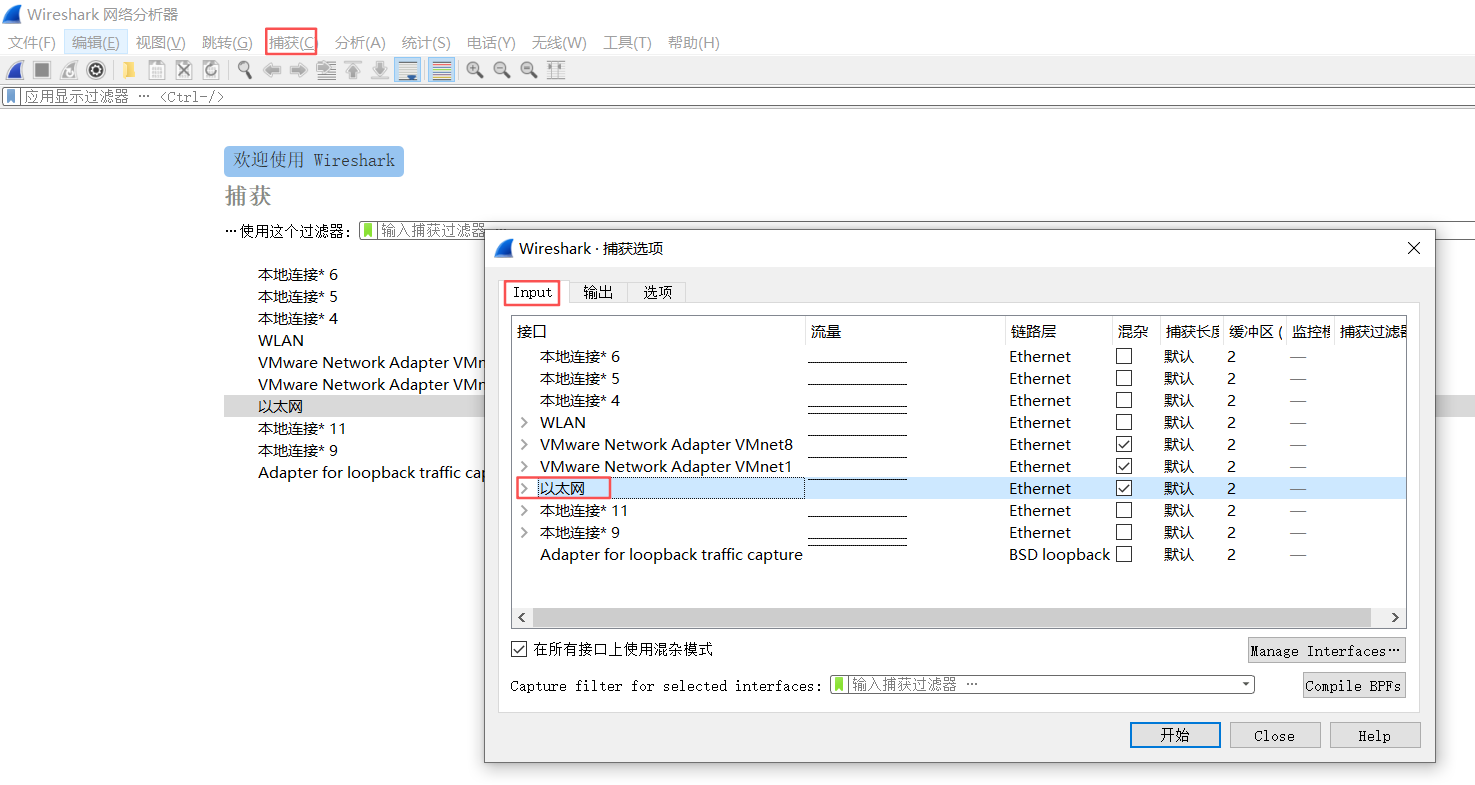
Task: Toggle promiscuous checkbox for loopback adapter row
Action: tap(1124, 554)
